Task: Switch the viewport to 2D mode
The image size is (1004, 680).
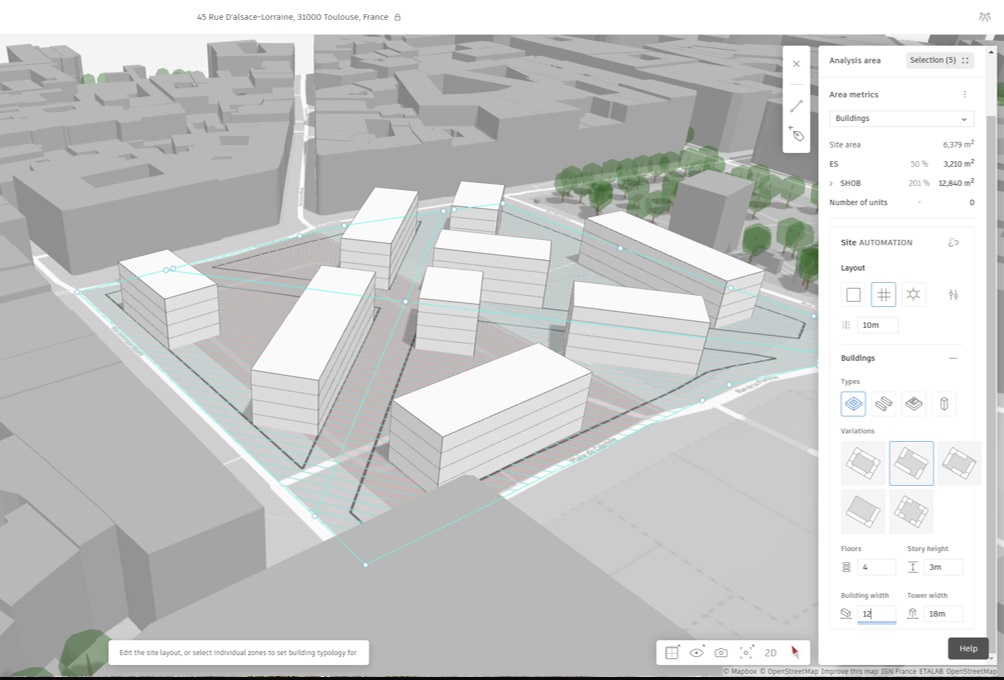Action: coord(770,652)
